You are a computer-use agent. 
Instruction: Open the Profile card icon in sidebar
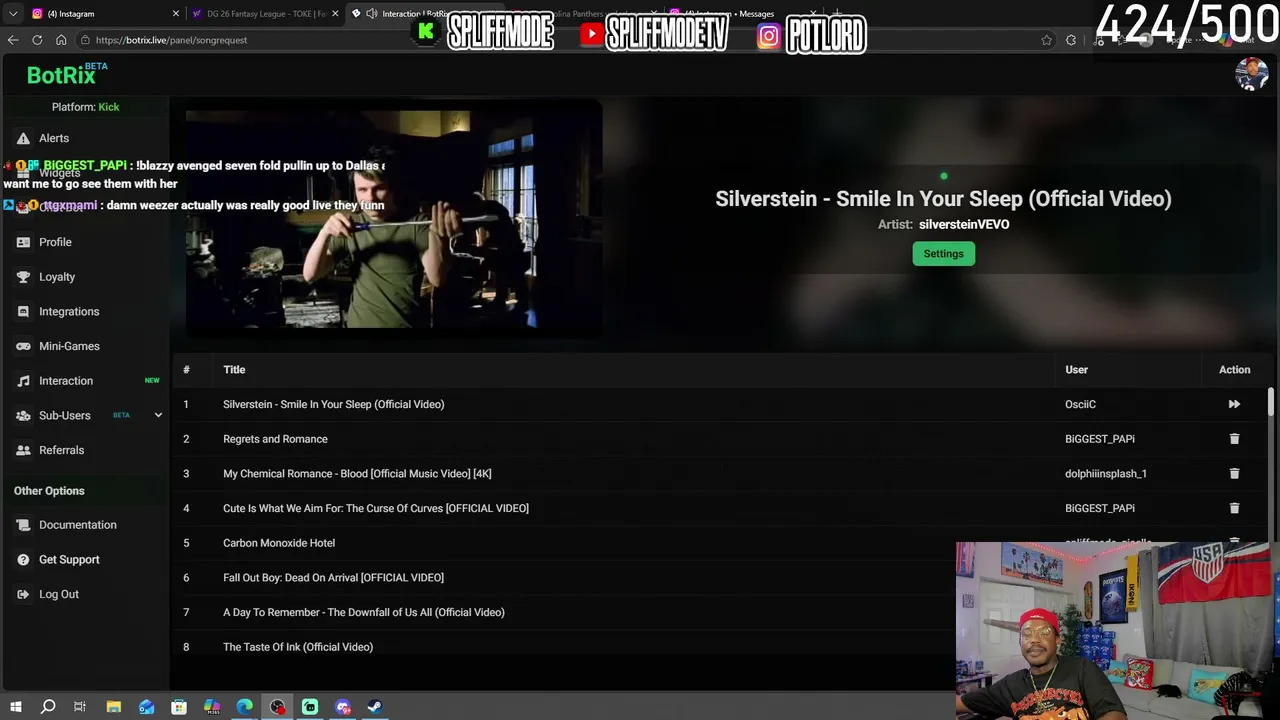23,242
